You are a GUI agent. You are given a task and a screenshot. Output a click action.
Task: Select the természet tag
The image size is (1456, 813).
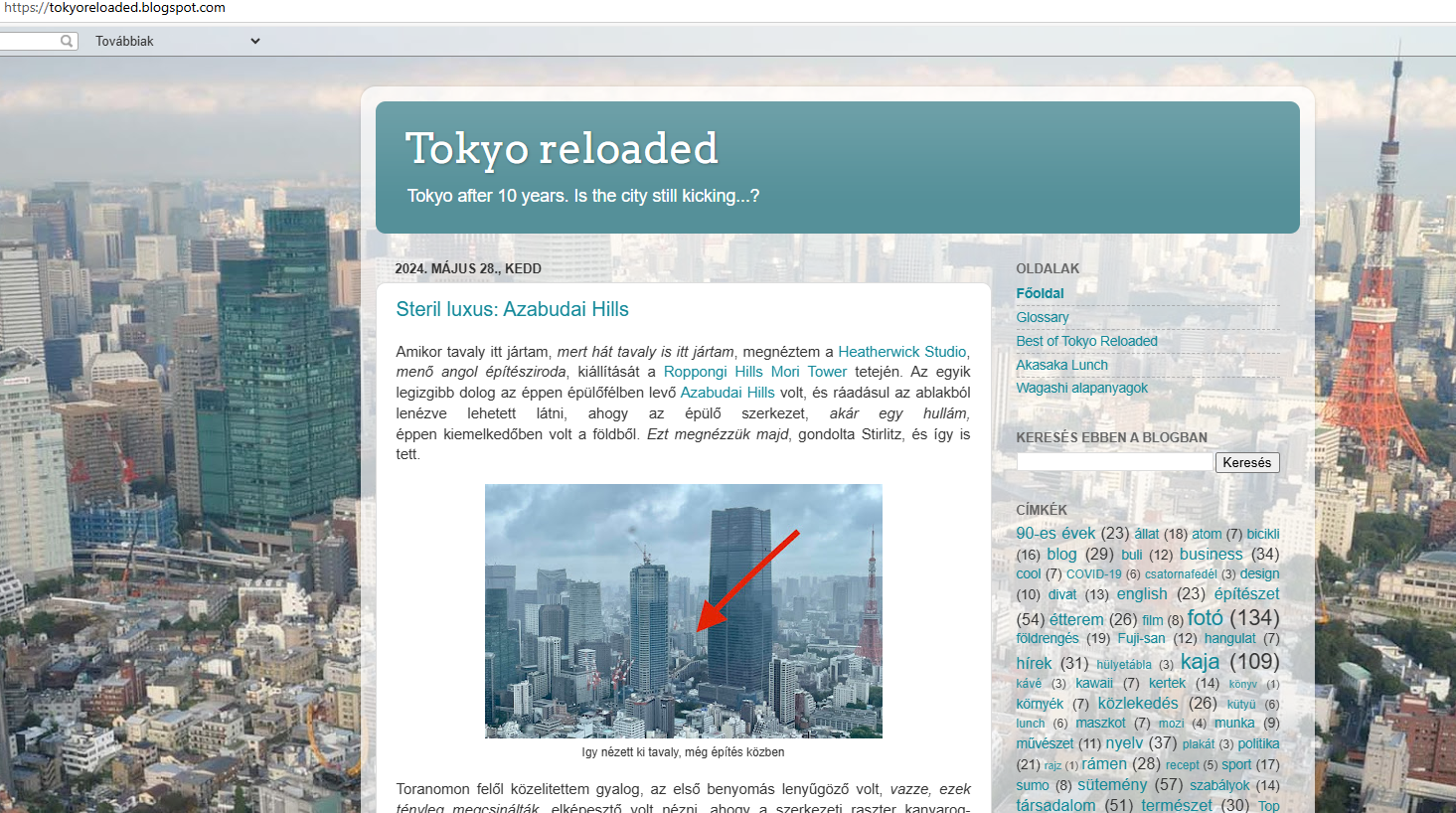[x=1177, y=805]
